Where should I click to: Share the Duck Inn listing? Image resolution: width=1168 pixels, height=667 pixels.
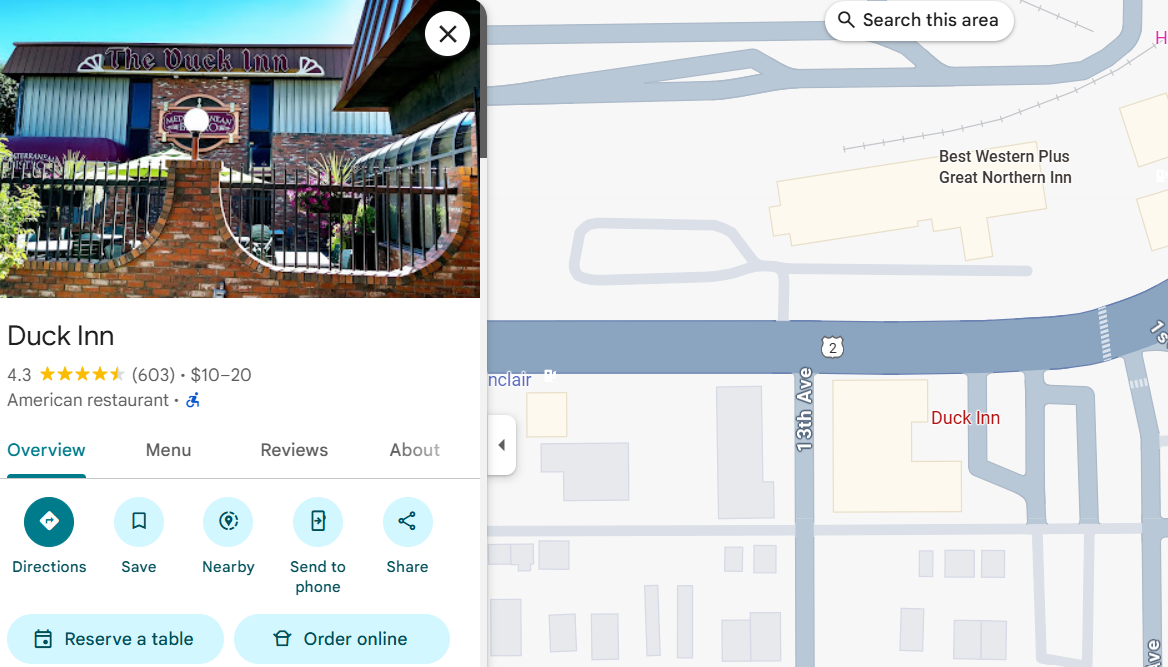407,522
